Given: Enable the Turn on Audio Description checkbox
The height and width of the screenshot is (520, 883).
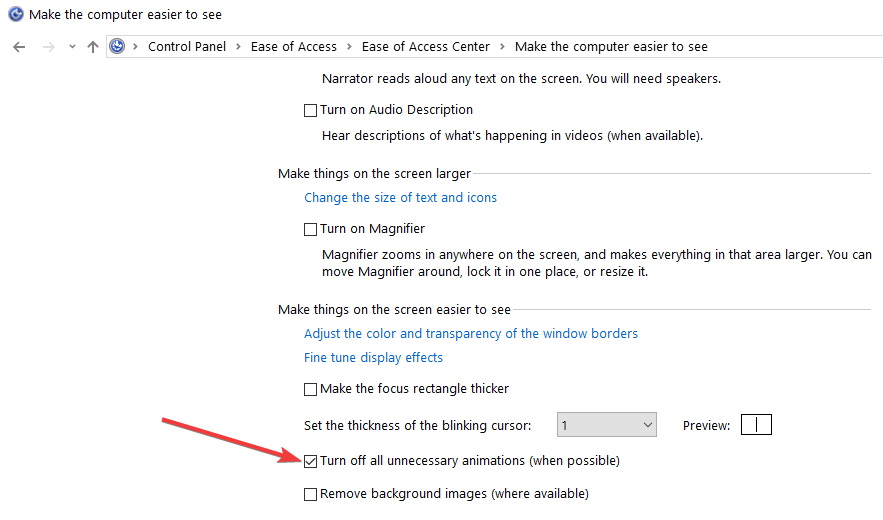Looking at the screenshot, I should coord(310,110).
